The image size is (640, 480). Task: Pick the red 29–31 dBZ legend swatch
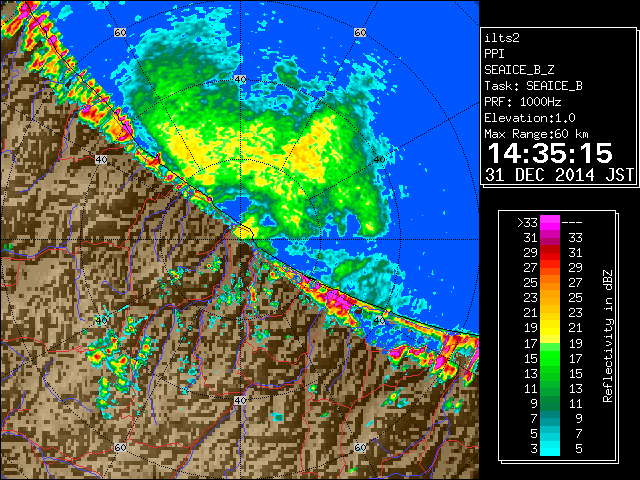click(550, 253)
